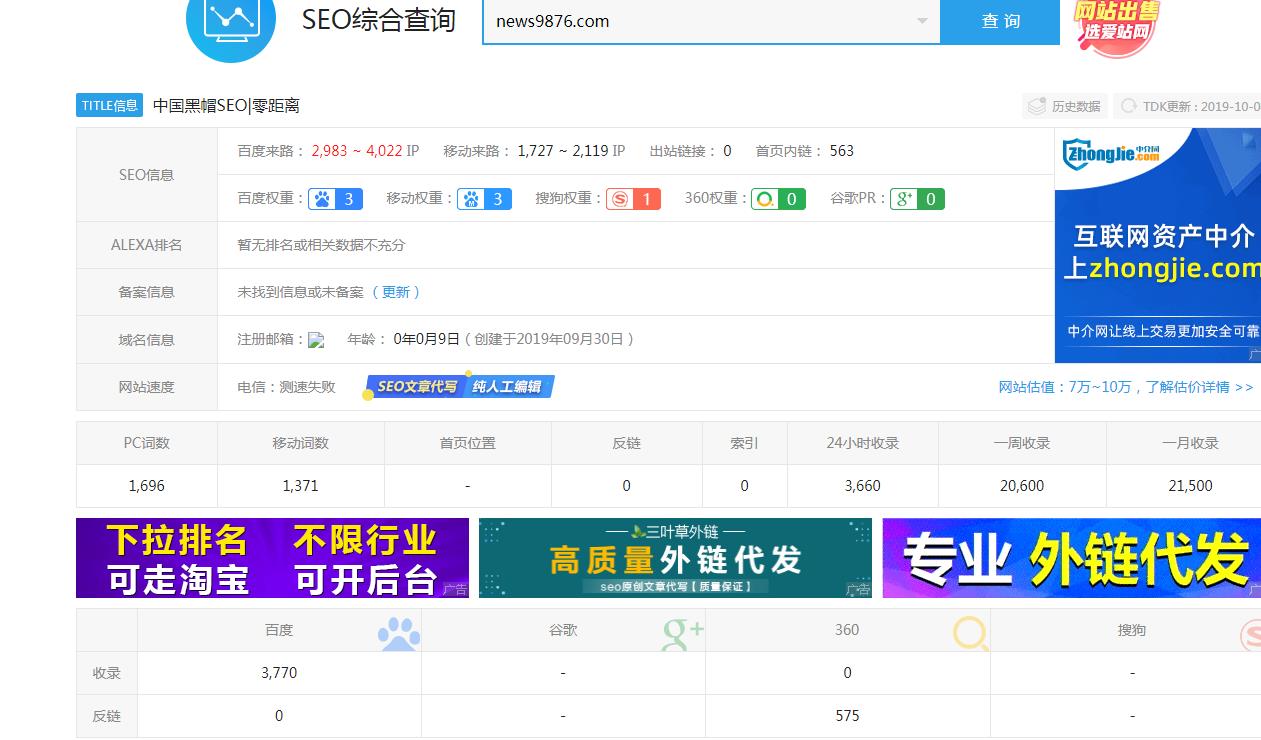Click the mobile traffic value 1,727 ~ 2,119
The width and height of the screenshot is (1261, 740).
(x=563, y=151)
